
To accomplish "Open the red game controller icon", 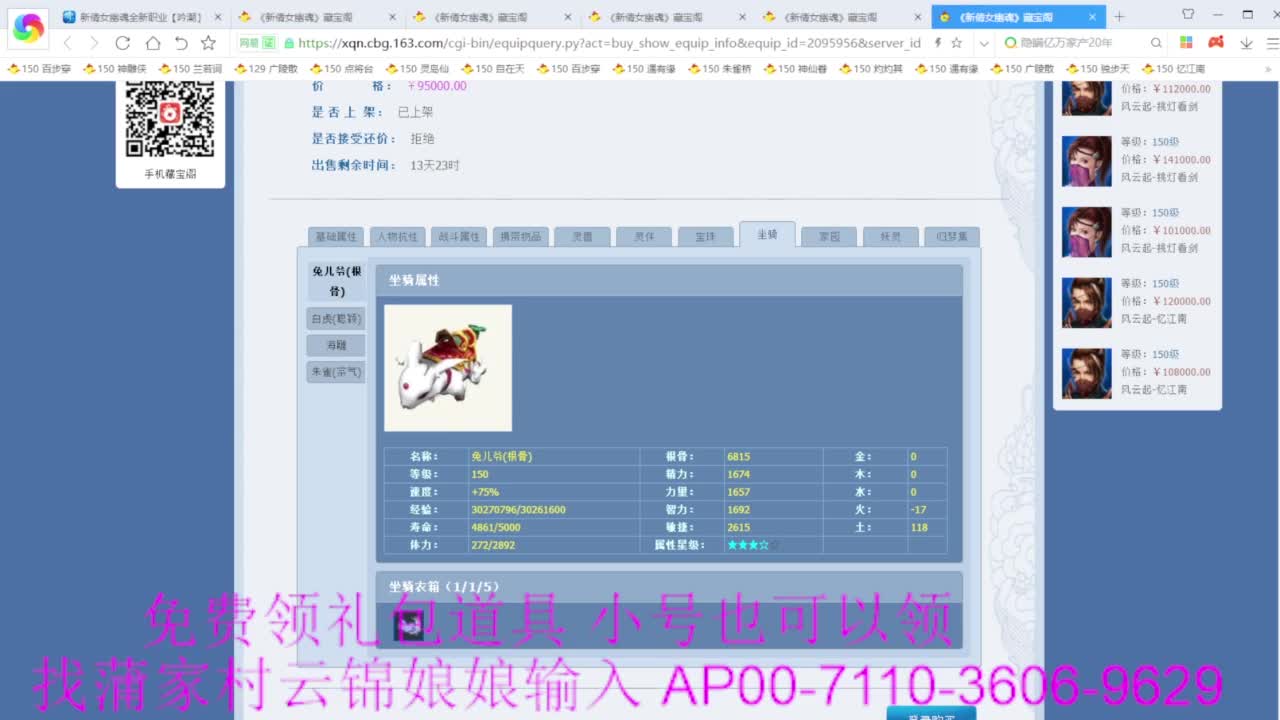I will (1216, 43).
